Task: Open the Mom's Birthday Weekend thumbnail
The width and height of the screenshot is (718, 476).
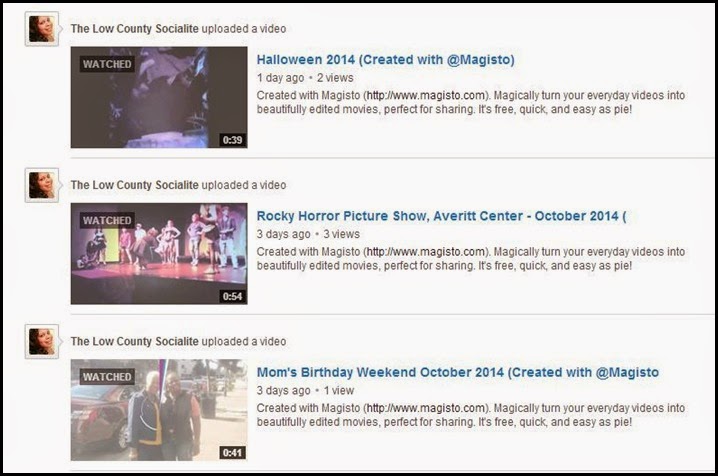Action: coord(159,410)
